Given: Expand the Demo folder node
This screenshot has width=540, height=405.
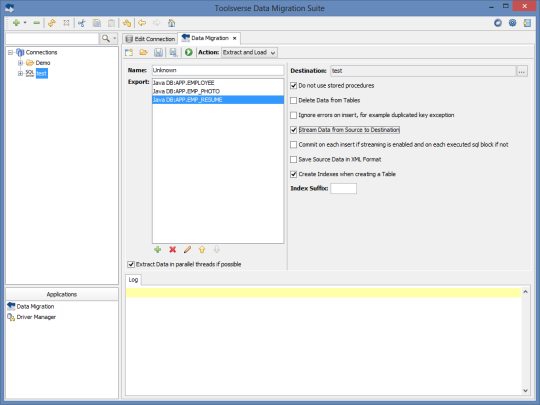Looking at the screenshot, I should tap(20, 63).
